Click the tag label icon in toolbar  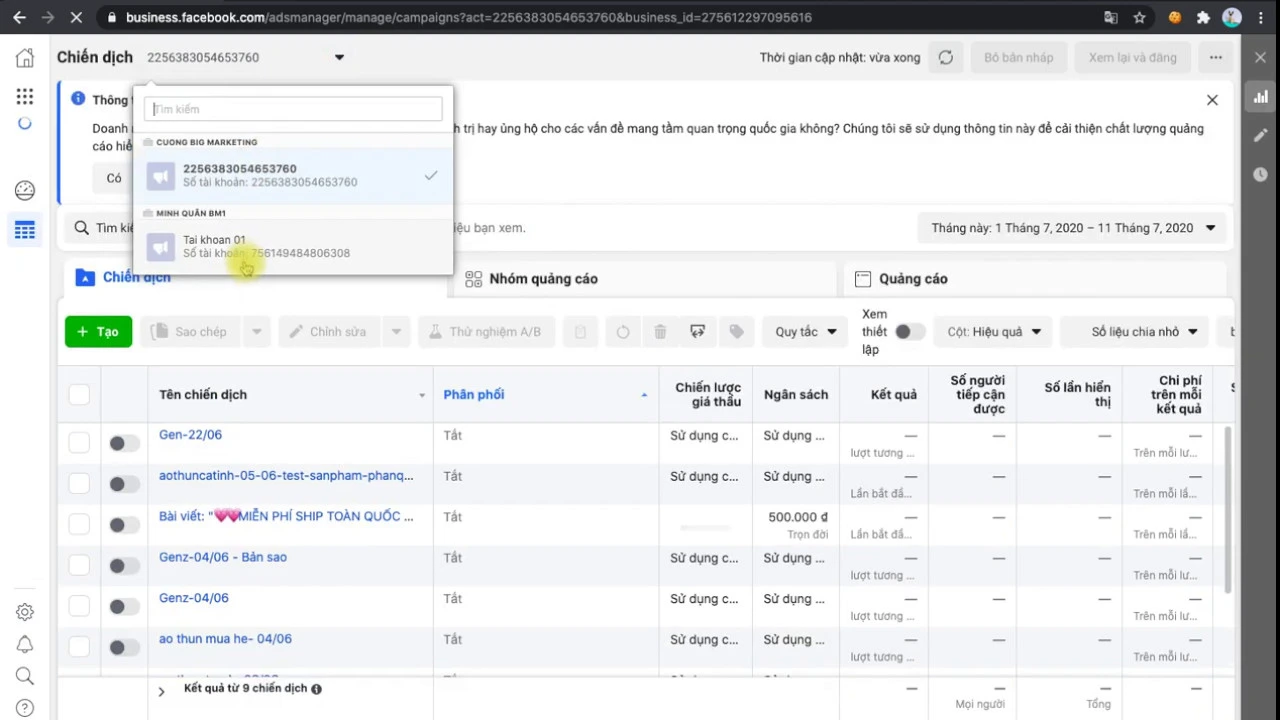736,332
